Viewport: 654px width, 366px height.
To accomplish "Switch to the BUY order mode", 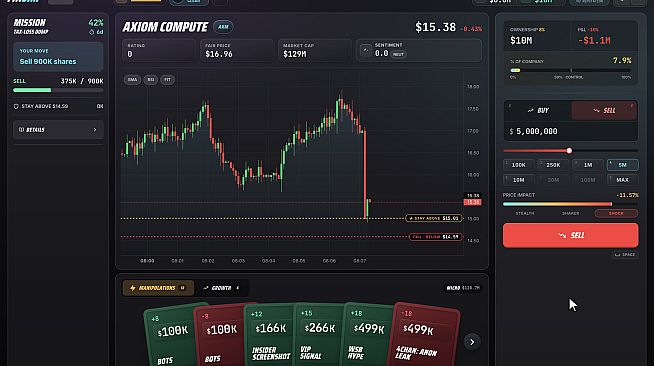I will (x=538, y=110).
